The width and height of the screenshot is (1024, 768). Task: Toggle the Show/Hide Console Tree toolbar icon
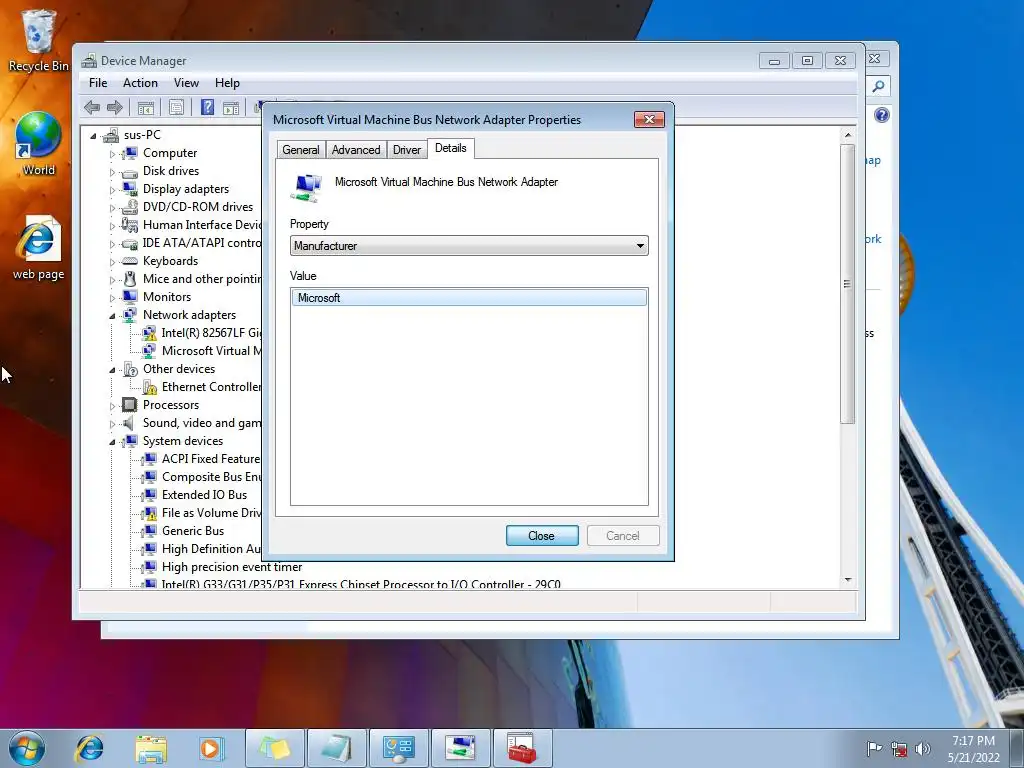146,107
